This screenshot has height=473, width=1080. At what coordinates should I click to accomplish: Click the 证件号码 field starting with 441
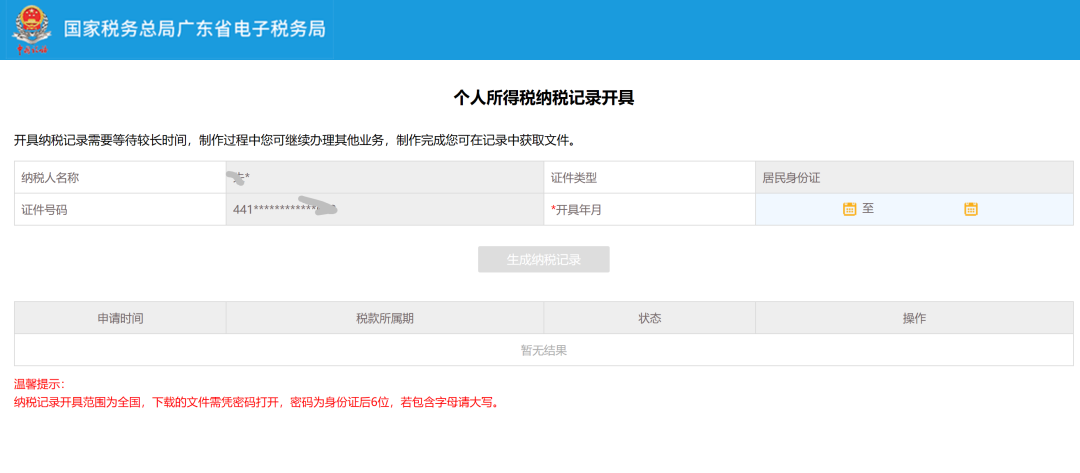click(x=384, y=209)
